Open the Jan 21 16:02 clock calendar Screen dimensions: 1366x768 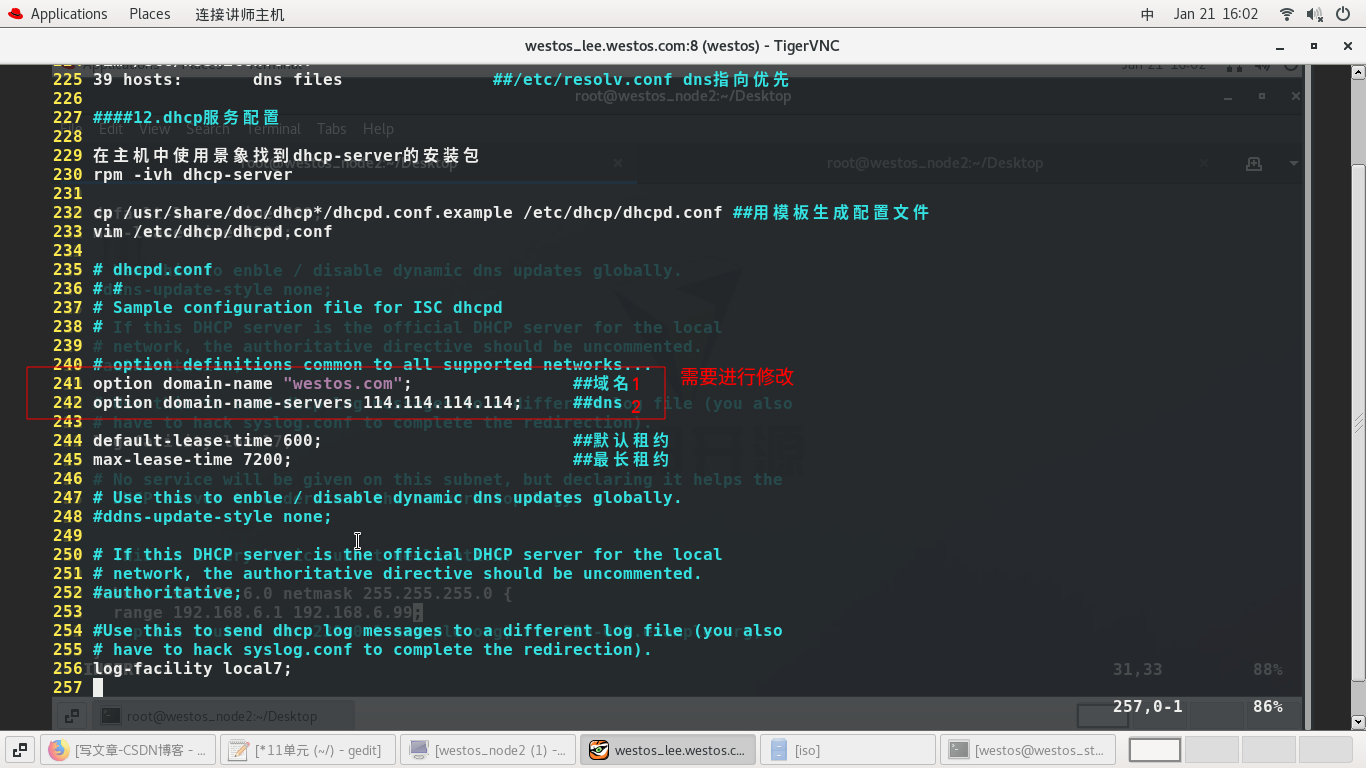1216,14
